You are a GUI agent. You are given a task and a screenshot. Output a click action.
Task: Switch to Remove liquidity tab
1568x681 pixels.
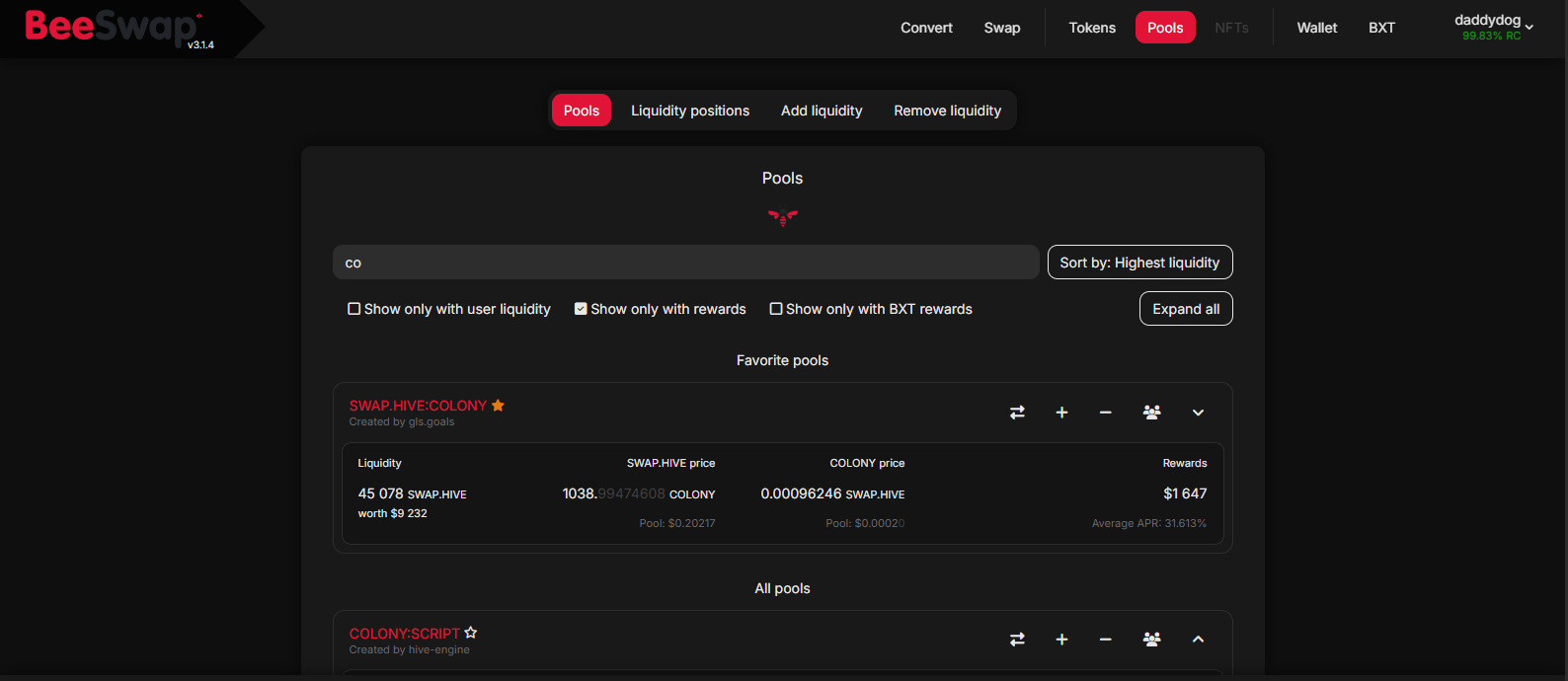(948, 111)
